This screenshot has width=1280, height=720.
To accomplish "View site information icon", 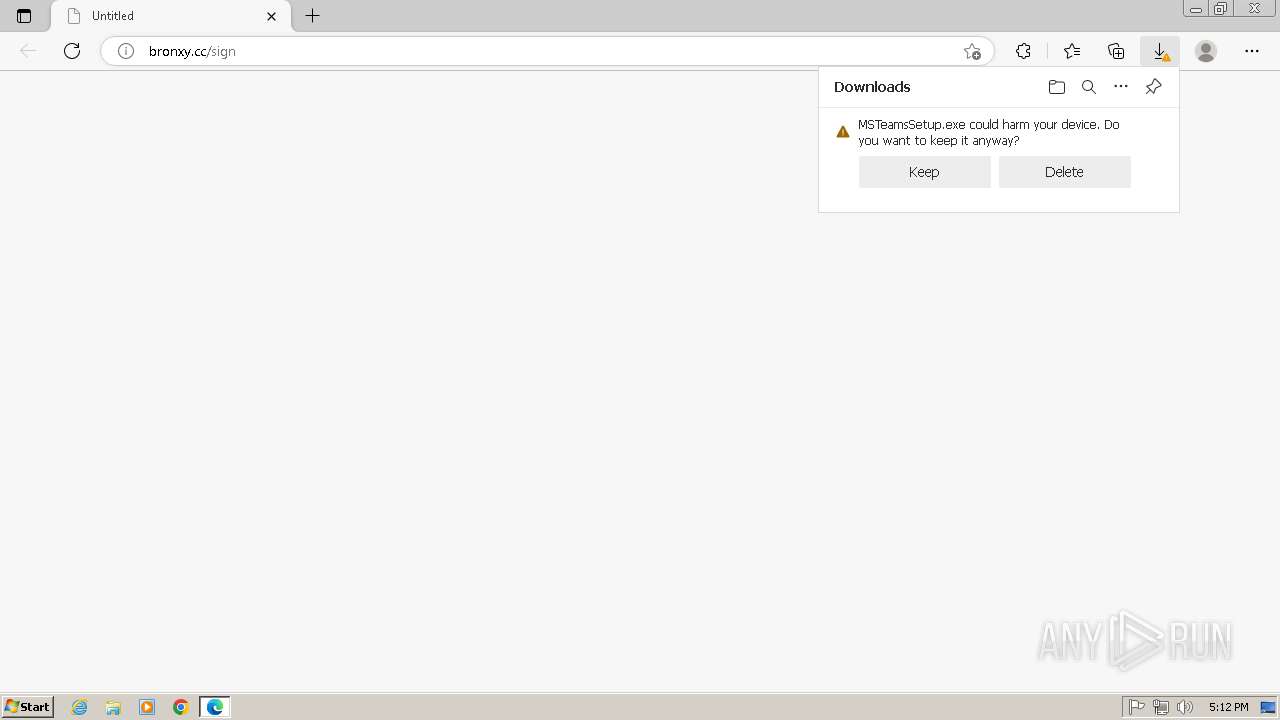I will (126, 51).
